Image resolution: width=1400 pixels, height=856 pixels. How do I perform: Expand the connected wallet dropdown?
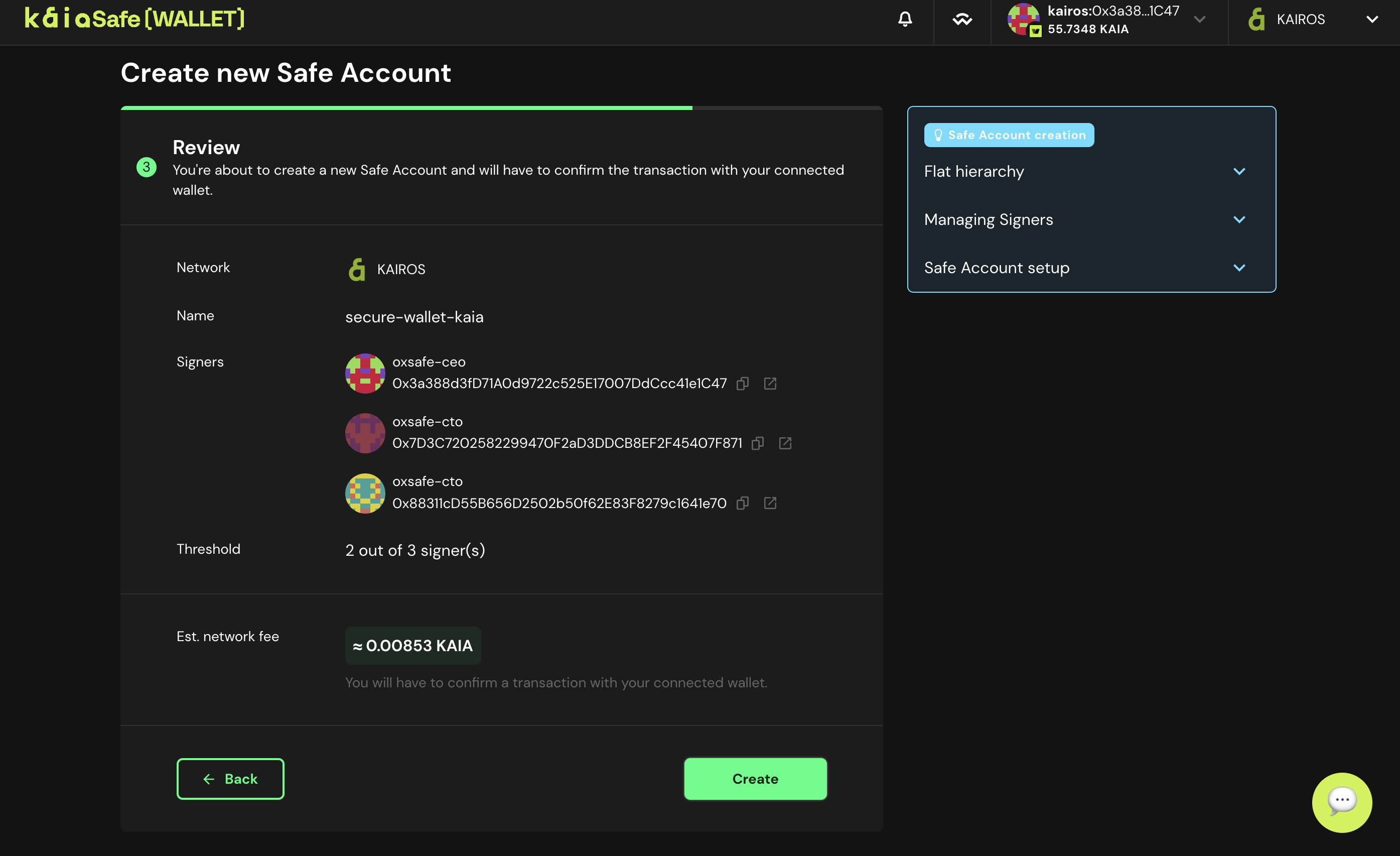click(x=1199, y=19)
